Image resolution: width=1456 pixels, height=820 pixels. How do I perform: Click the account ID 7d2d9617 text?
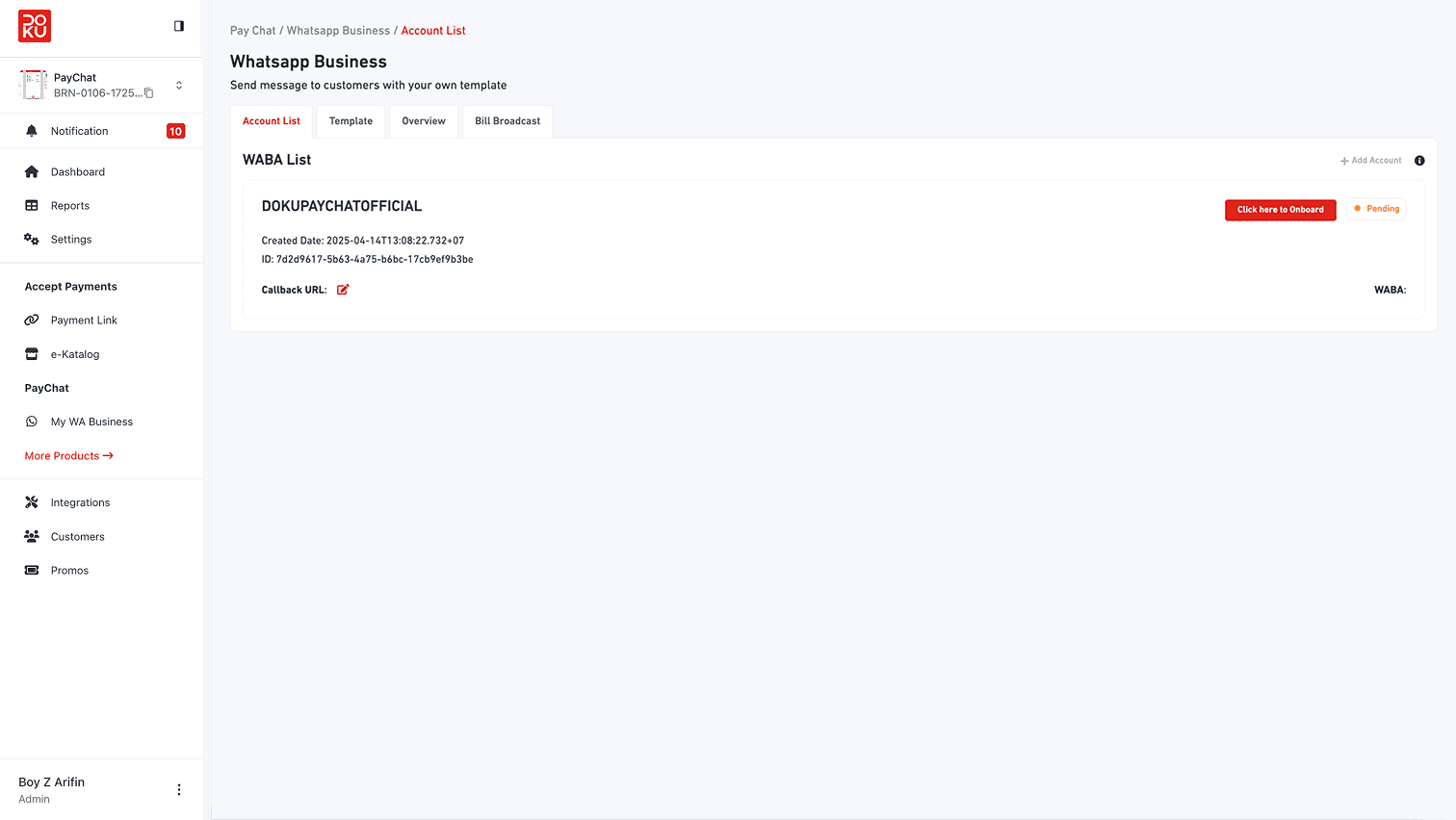(368, 259)
